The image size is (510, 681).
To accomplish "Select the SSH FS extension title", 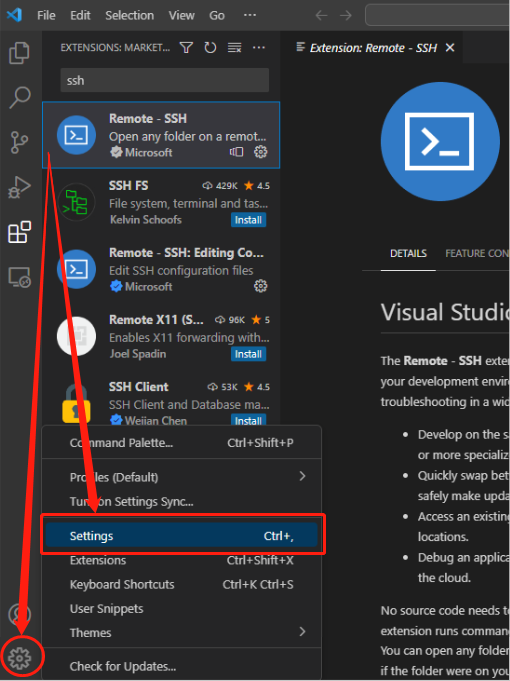I will [129, 185].
